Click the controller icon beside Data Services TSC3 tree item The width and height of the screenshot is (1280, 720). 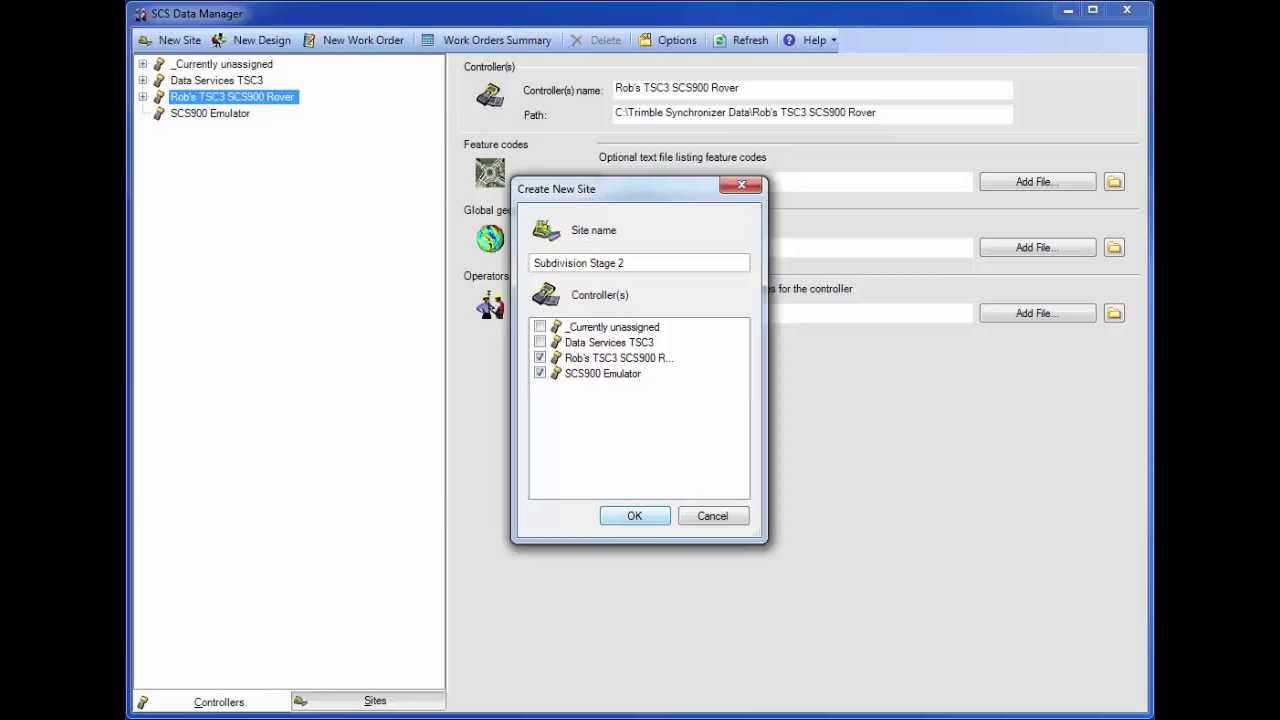click(x=158, y=80)
